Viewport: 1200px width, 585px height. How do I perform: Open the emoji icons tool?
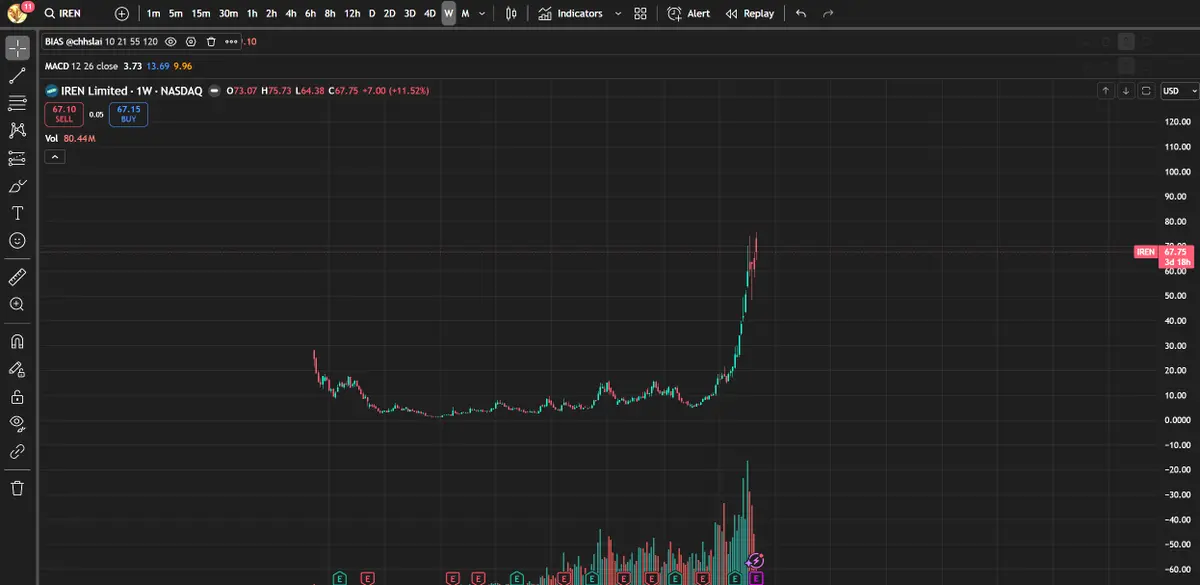pyautogui.click(x=17, y=241)
